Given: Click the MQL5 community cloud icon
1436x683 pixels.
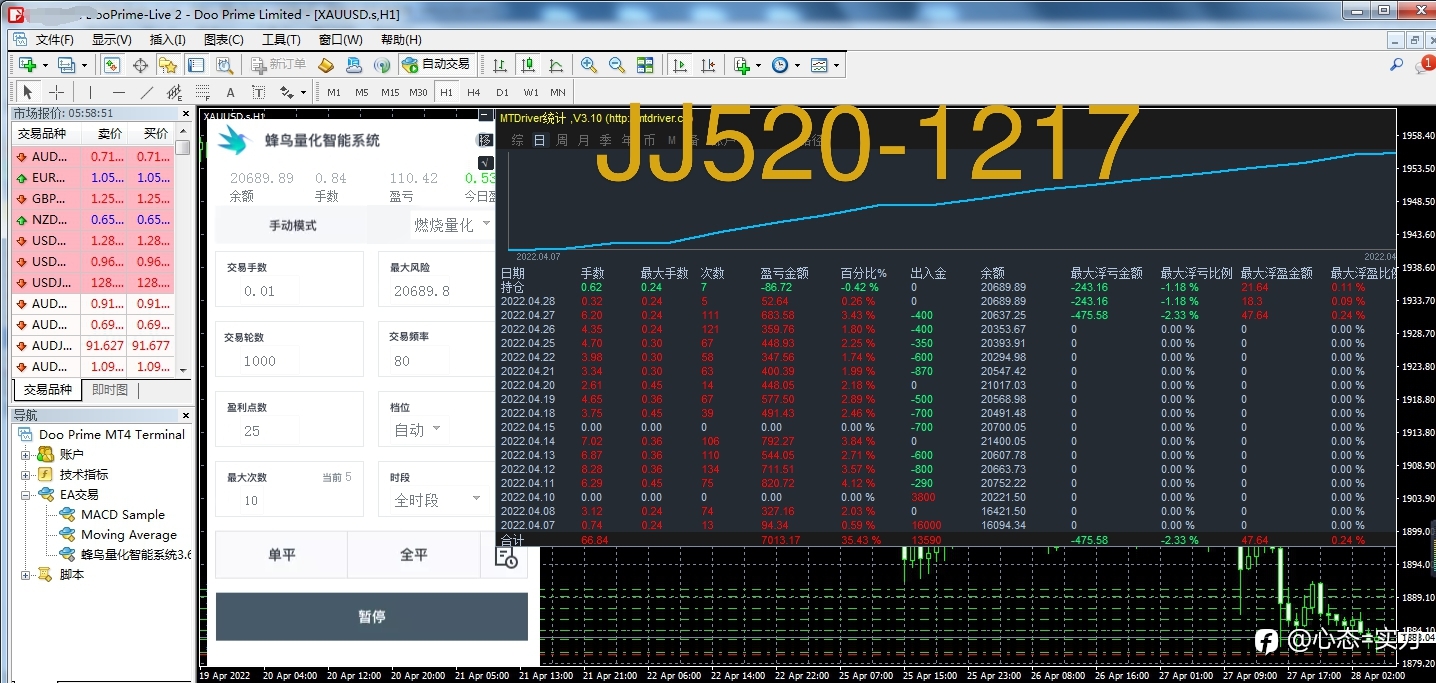Looking at the screenshot, I should (353, 65).
